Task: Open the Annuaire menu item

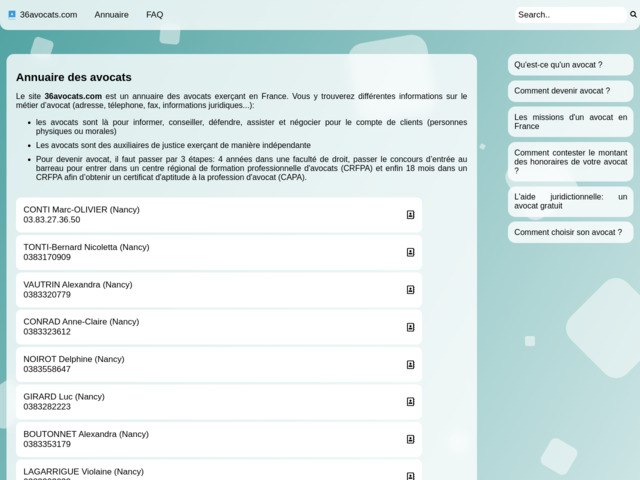Action: (111, 15)
